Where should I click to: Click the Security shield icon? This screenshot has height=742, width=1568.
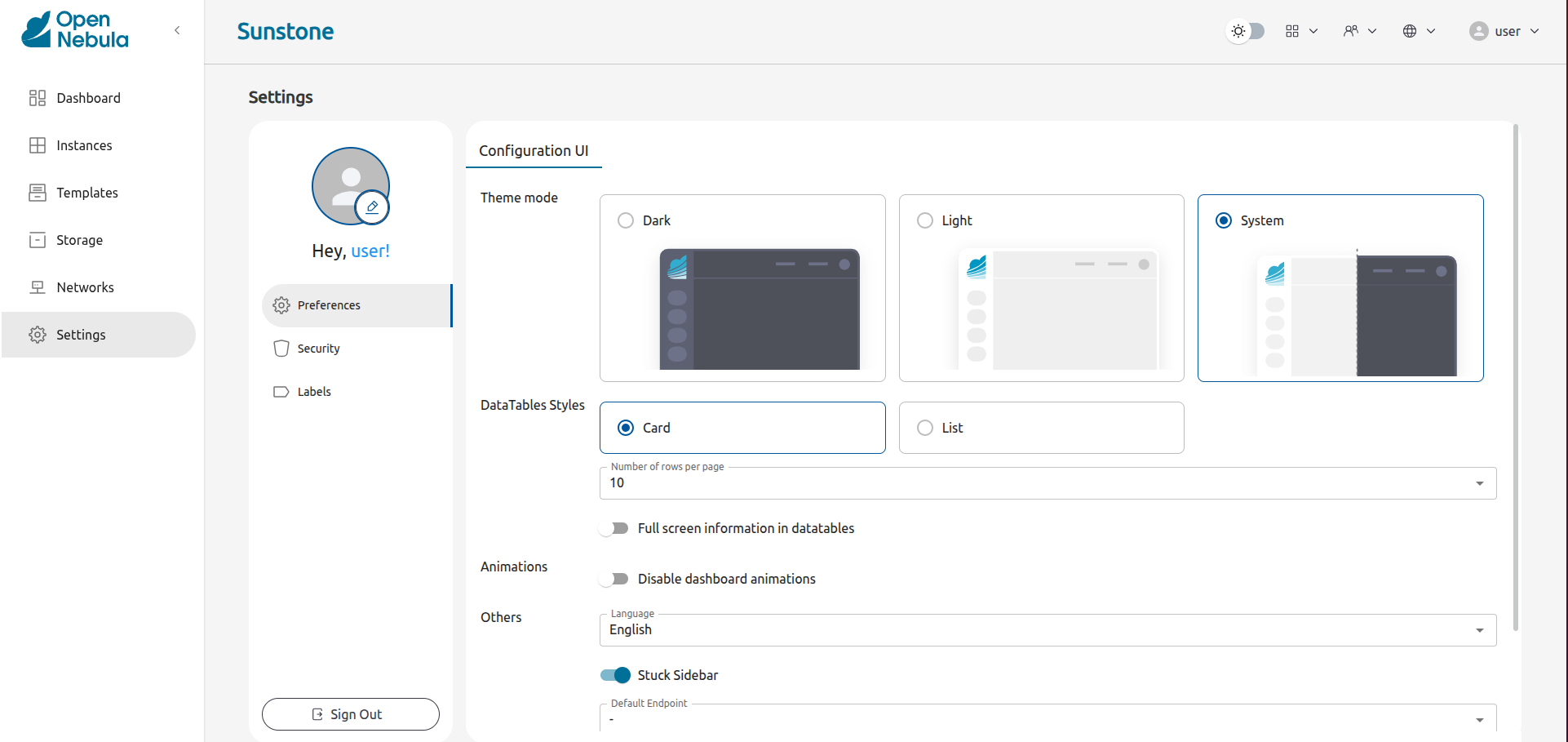(x=281, y=348)
